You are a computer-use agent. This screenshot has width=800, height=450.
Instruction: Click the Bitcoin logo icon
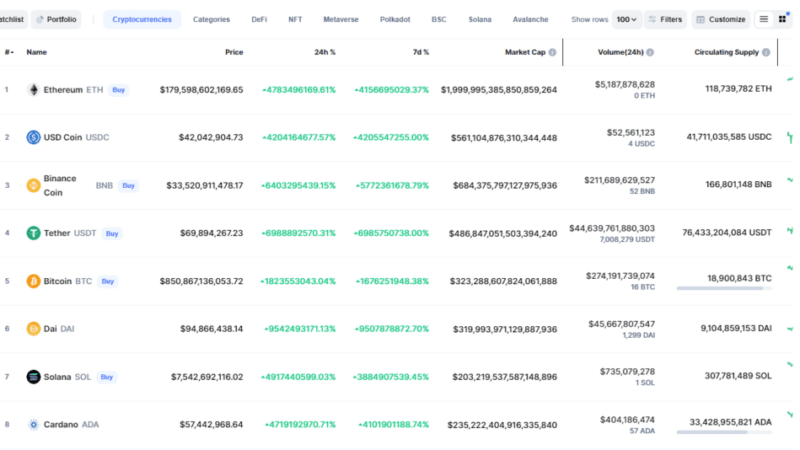pos(33,281)
